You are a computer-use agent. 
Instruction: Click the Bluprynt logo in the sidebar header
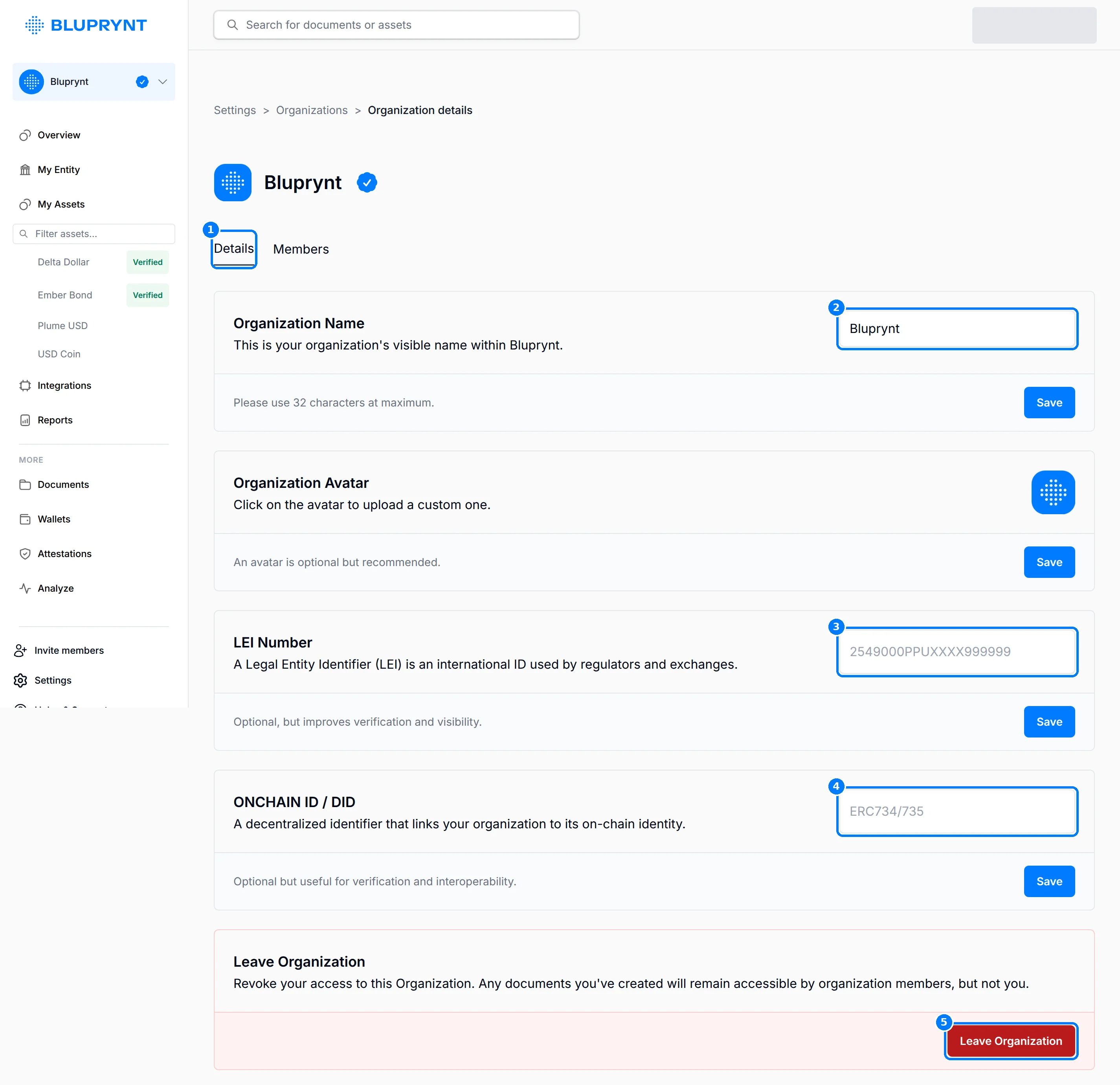(86, 25)
